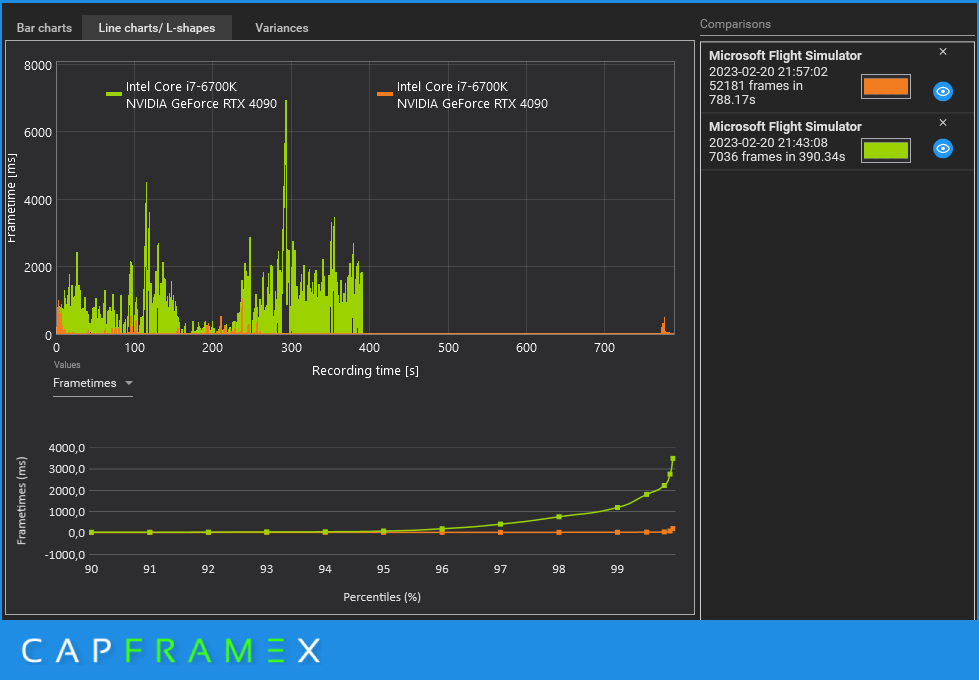Click the green legend entry marker
Image resolution: width=979 pixels, height=680 pixels.
coord(114,94)
